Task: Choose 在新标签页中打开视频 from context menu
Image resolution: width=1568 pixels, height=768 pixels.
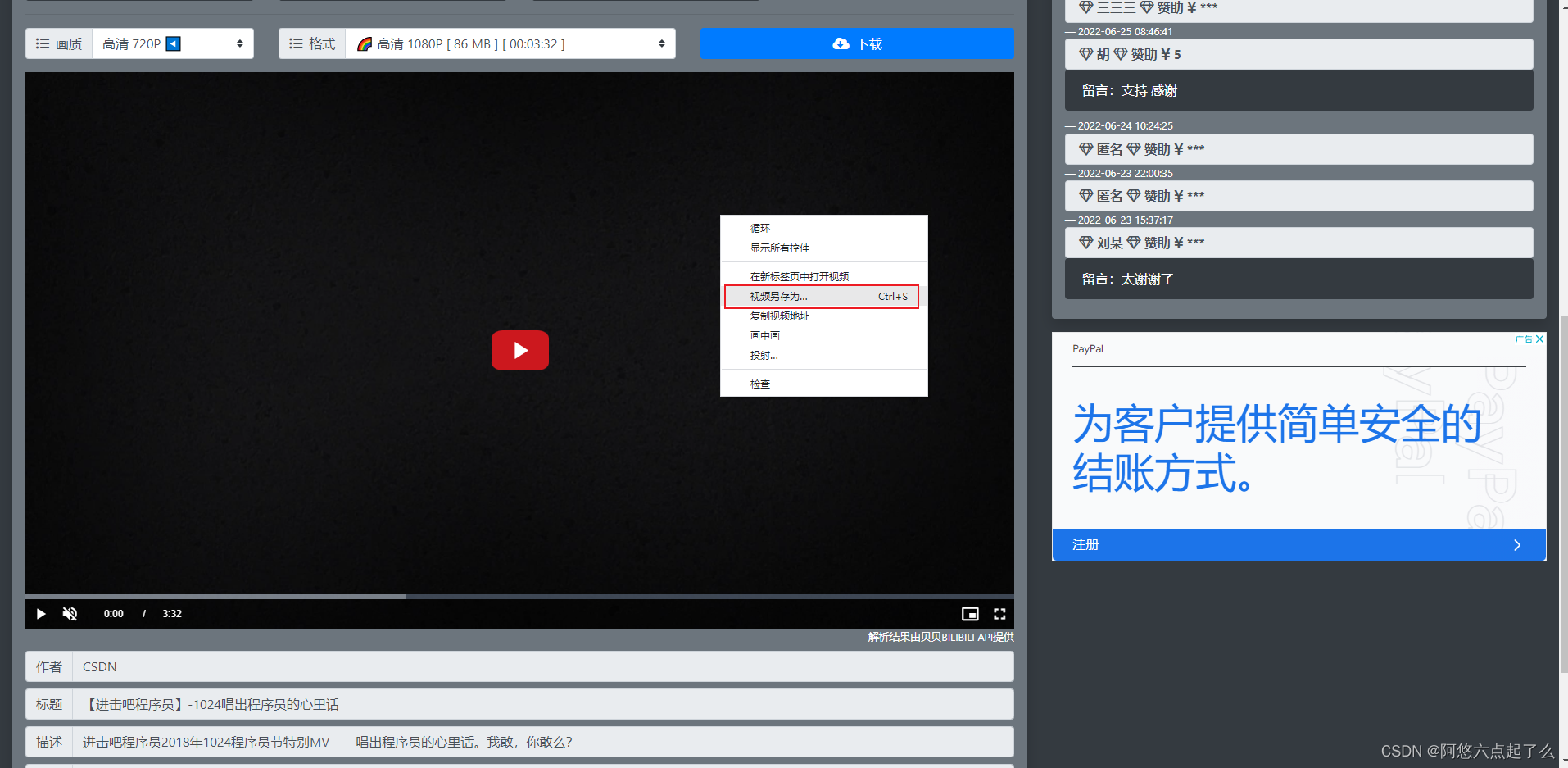Action: (x=823, y=276)
